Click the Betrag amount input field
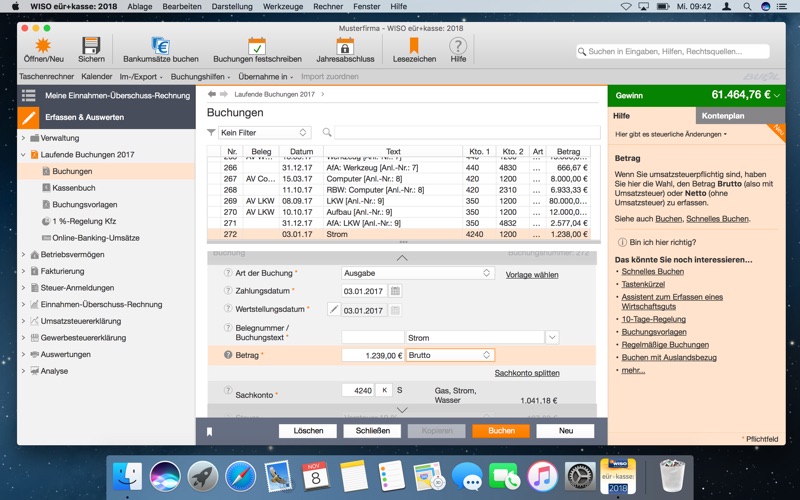This screenshot has height=500, width=800. (372, 355)
